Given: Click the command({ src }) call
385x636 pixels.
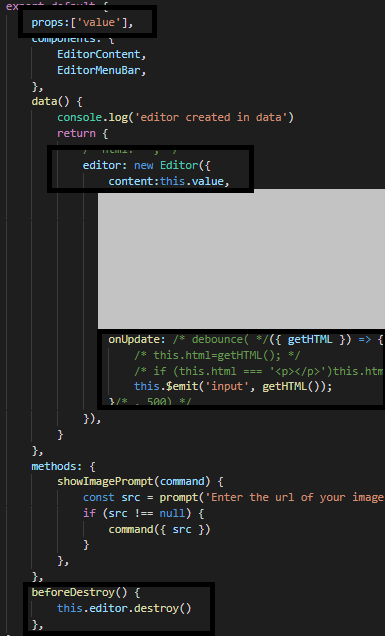Looking at the screenshot, I should click(x=159, y=529).
